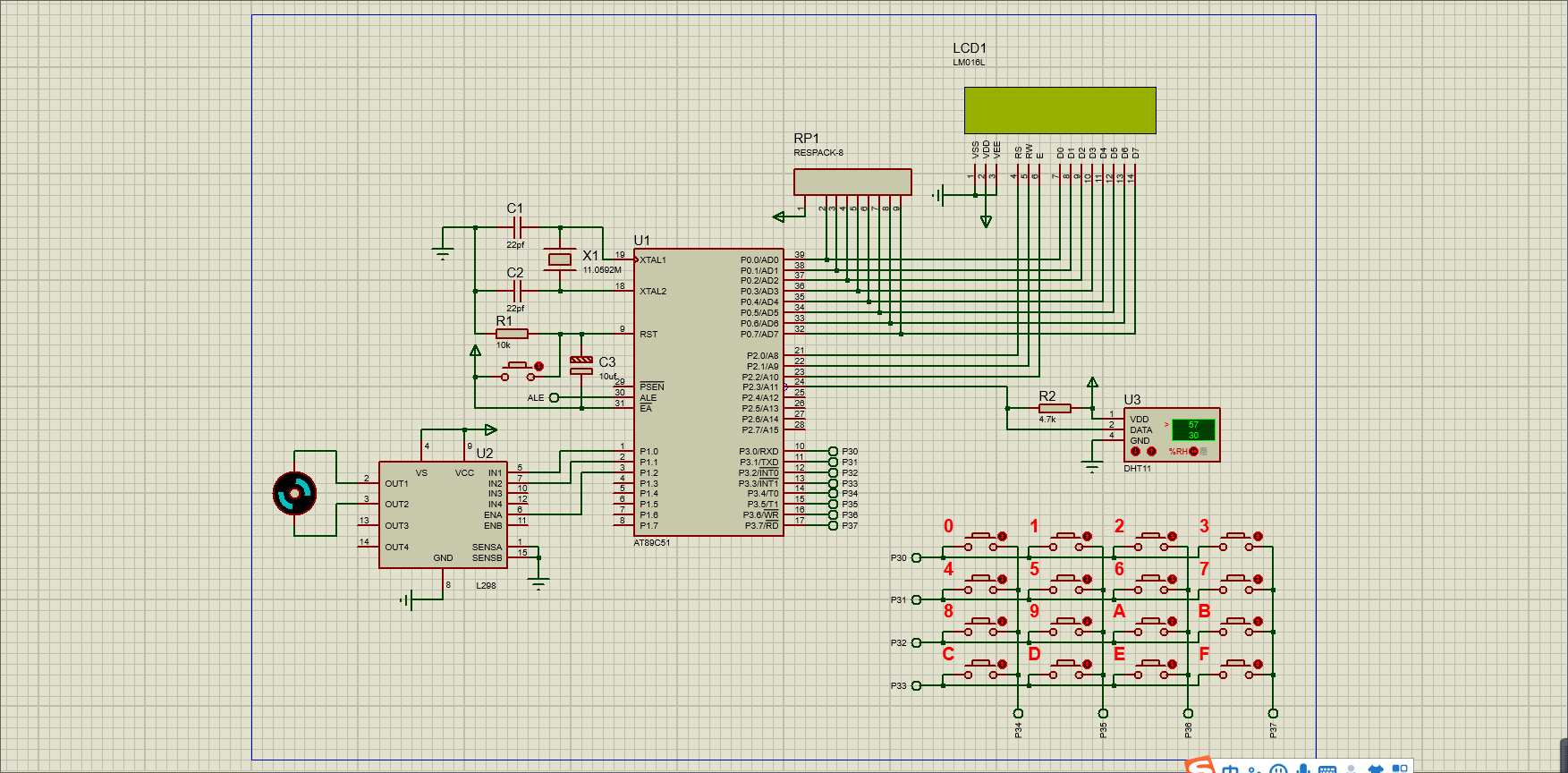Select the X1 crystal oscillator

pos(560,259)
